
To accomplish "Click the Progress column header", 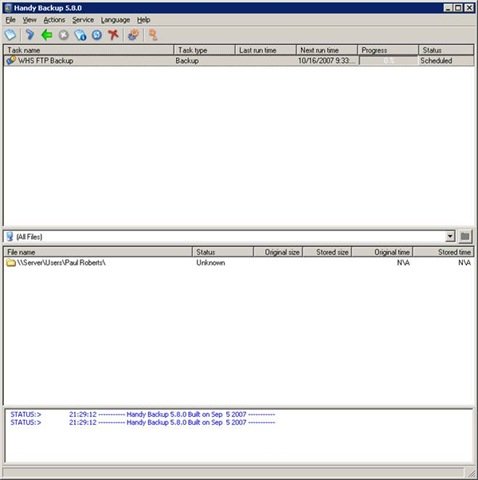I will tap(388, 50).
